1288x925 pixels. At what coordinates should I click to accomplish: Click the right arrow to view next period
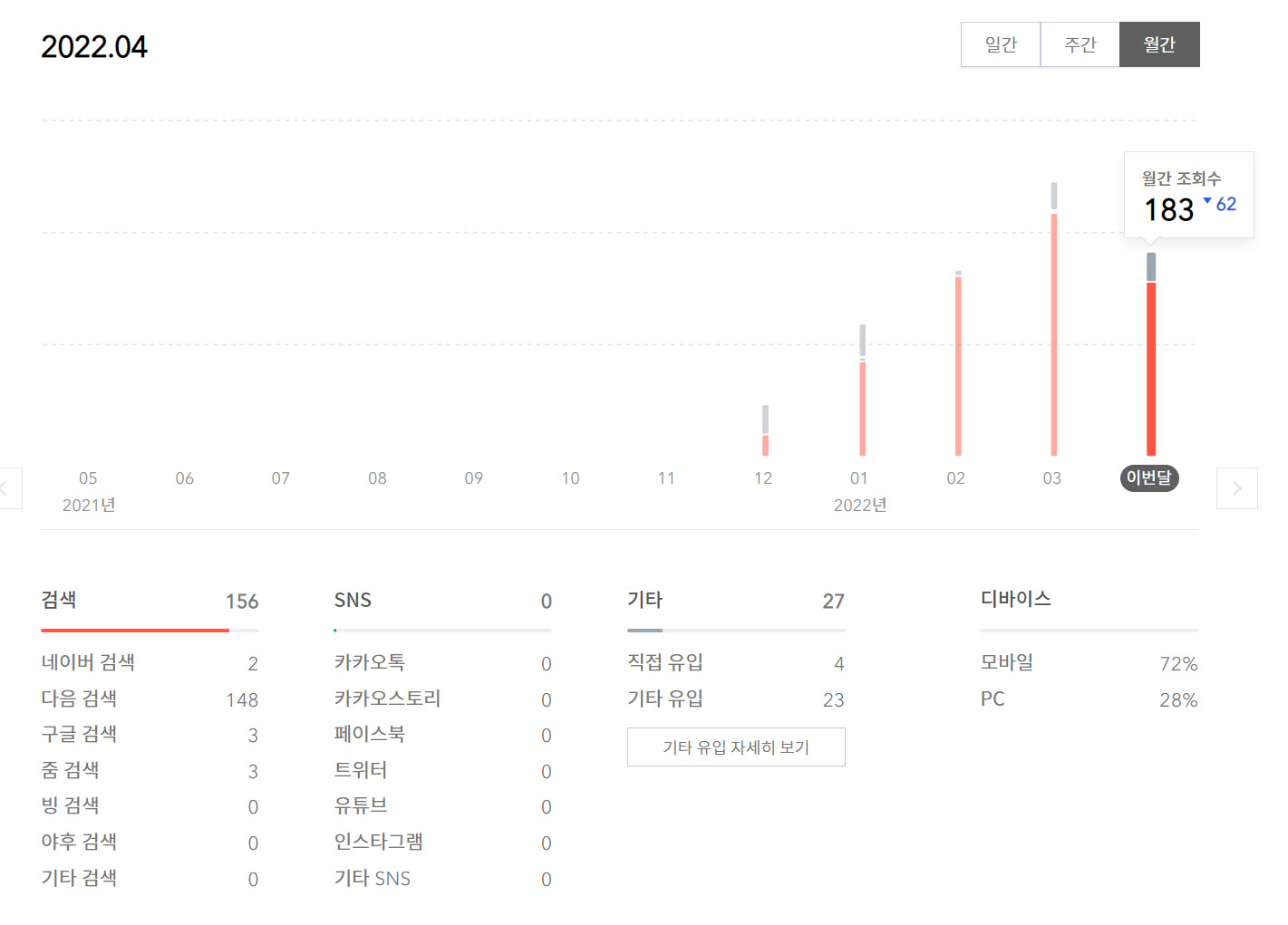point(1236,488)
